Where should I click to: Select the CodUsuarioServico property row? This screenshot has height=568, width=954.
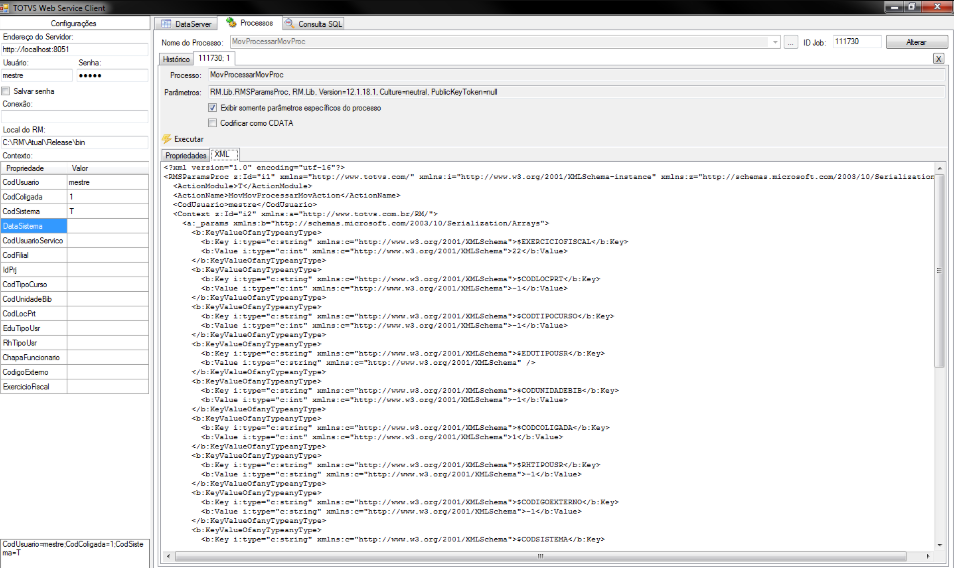[74, 241]
